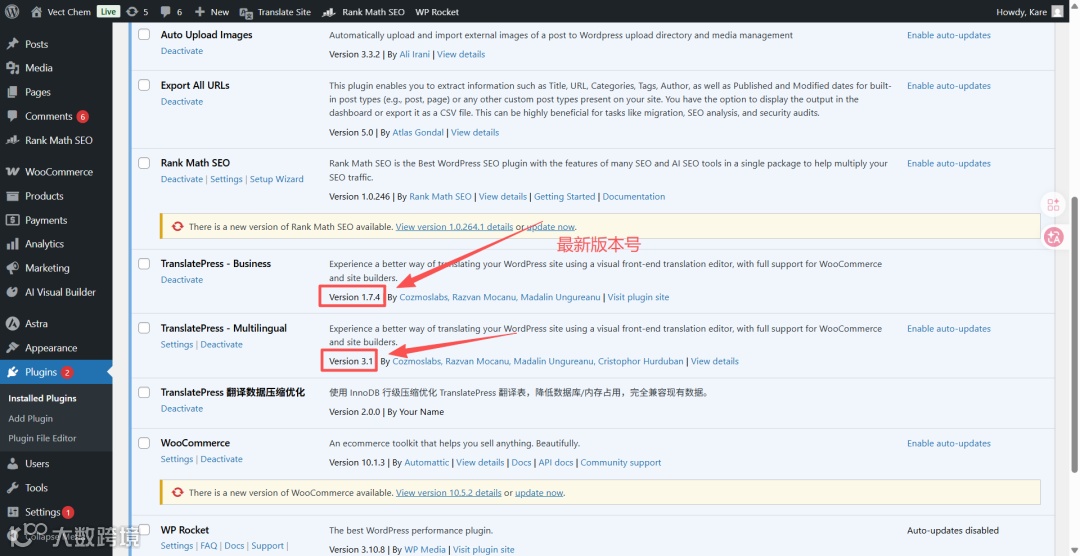Click Payments dollar icon in sidebar
1080x556 pixels.
(x=12, y=220)
